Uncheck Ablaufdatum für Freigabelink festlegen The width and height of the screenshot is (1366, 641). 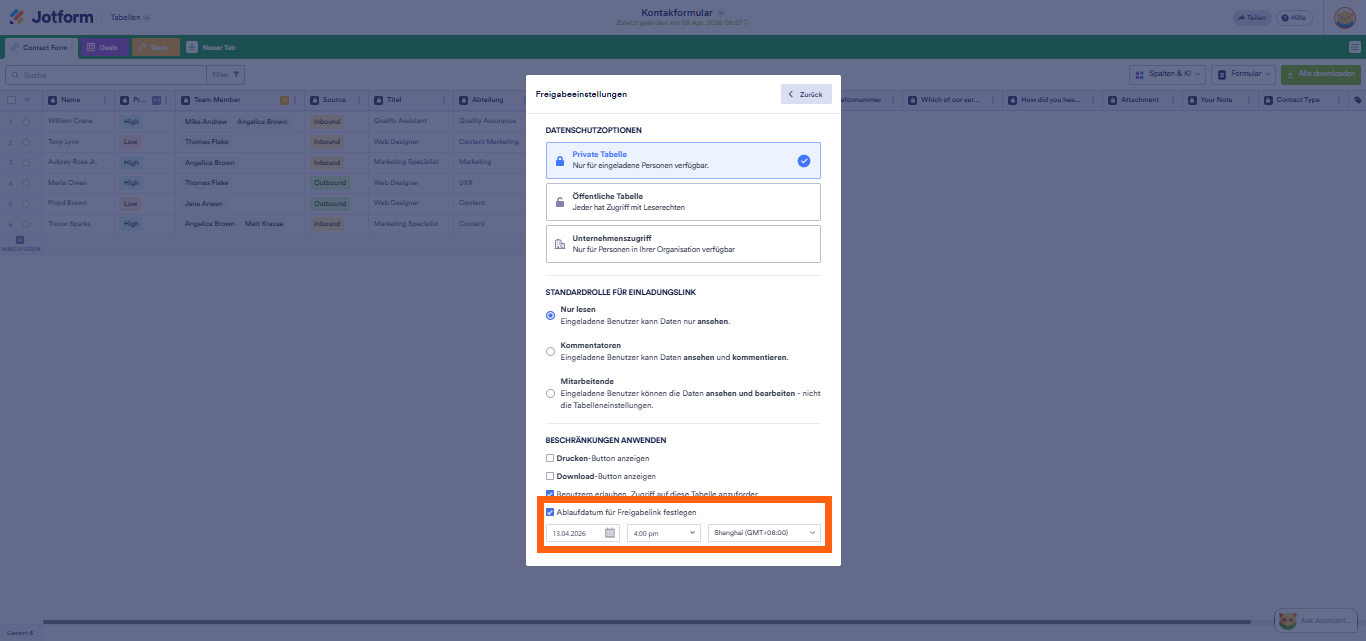point(550,512)
